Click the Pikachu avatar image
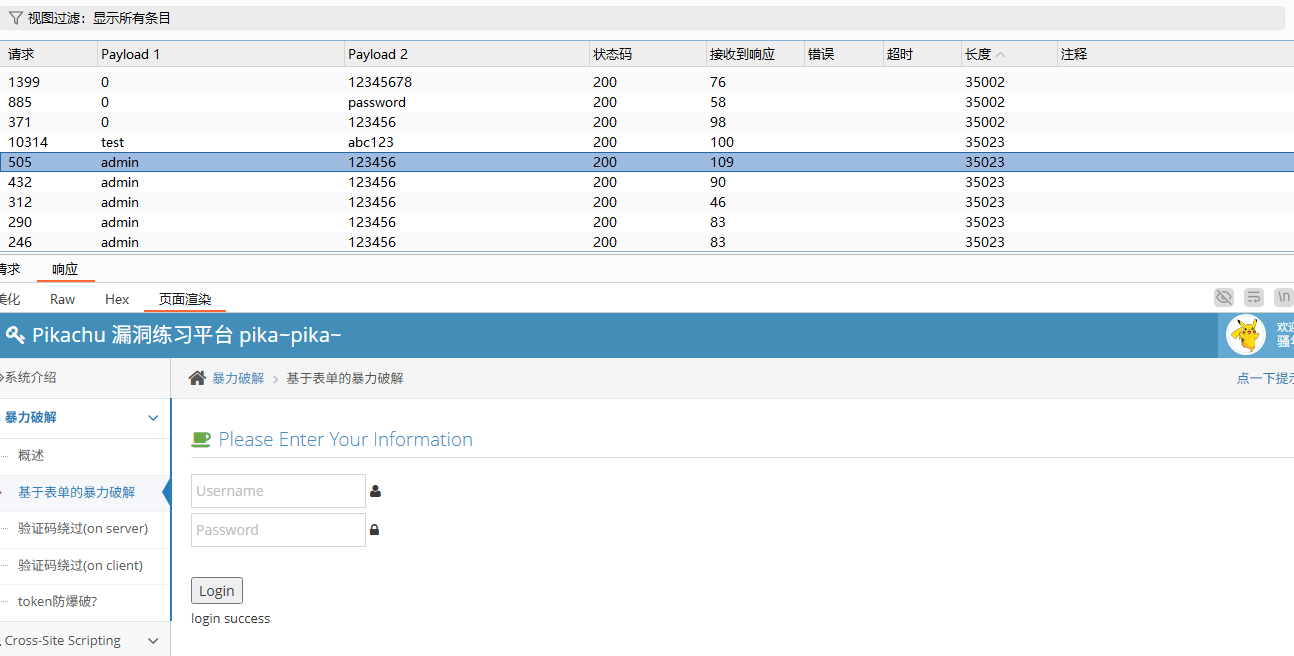This screenshot has height=656, width=1294. [1246, 335]
